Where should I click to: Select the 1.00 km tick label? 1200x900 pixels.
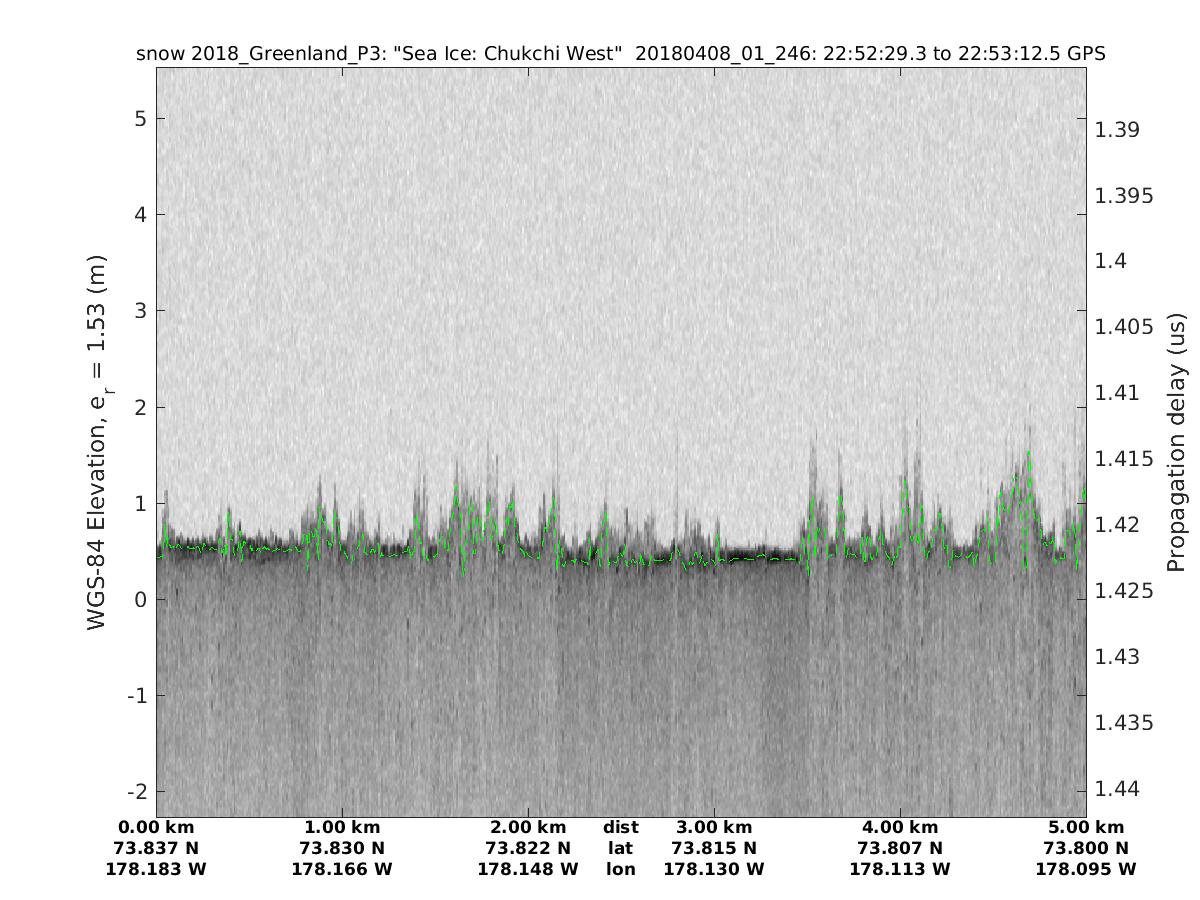(342, 827)
